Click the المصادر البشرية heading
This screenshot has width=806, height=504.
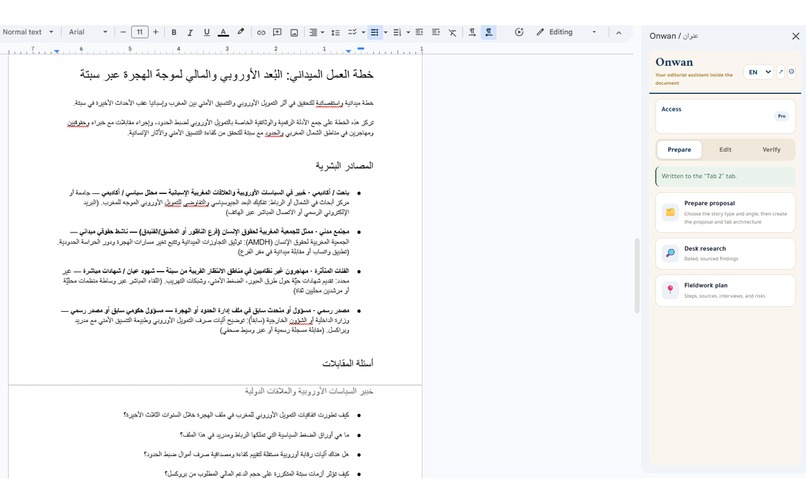click(344, 166)
